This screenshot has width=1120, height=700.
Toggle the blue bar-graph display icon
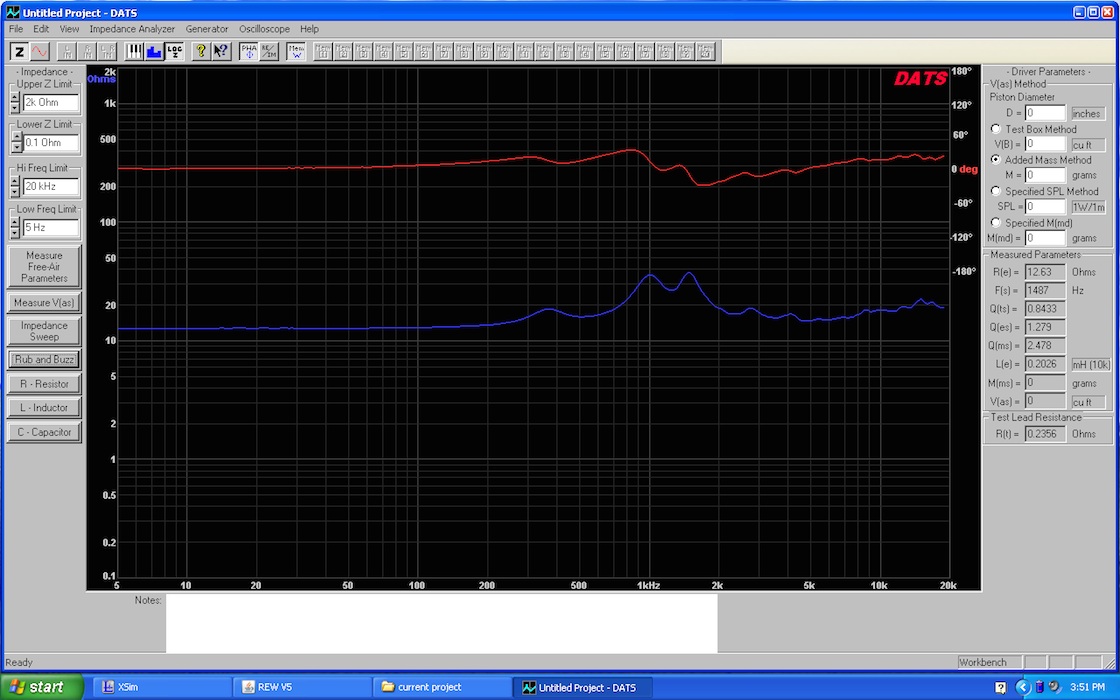pos(154,51)
